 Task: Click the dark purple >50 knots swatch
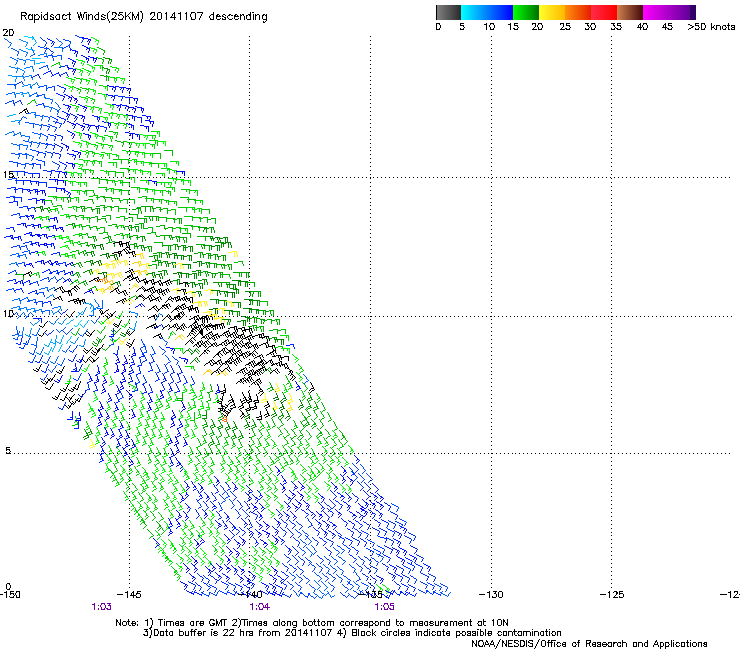coord(692,12)
